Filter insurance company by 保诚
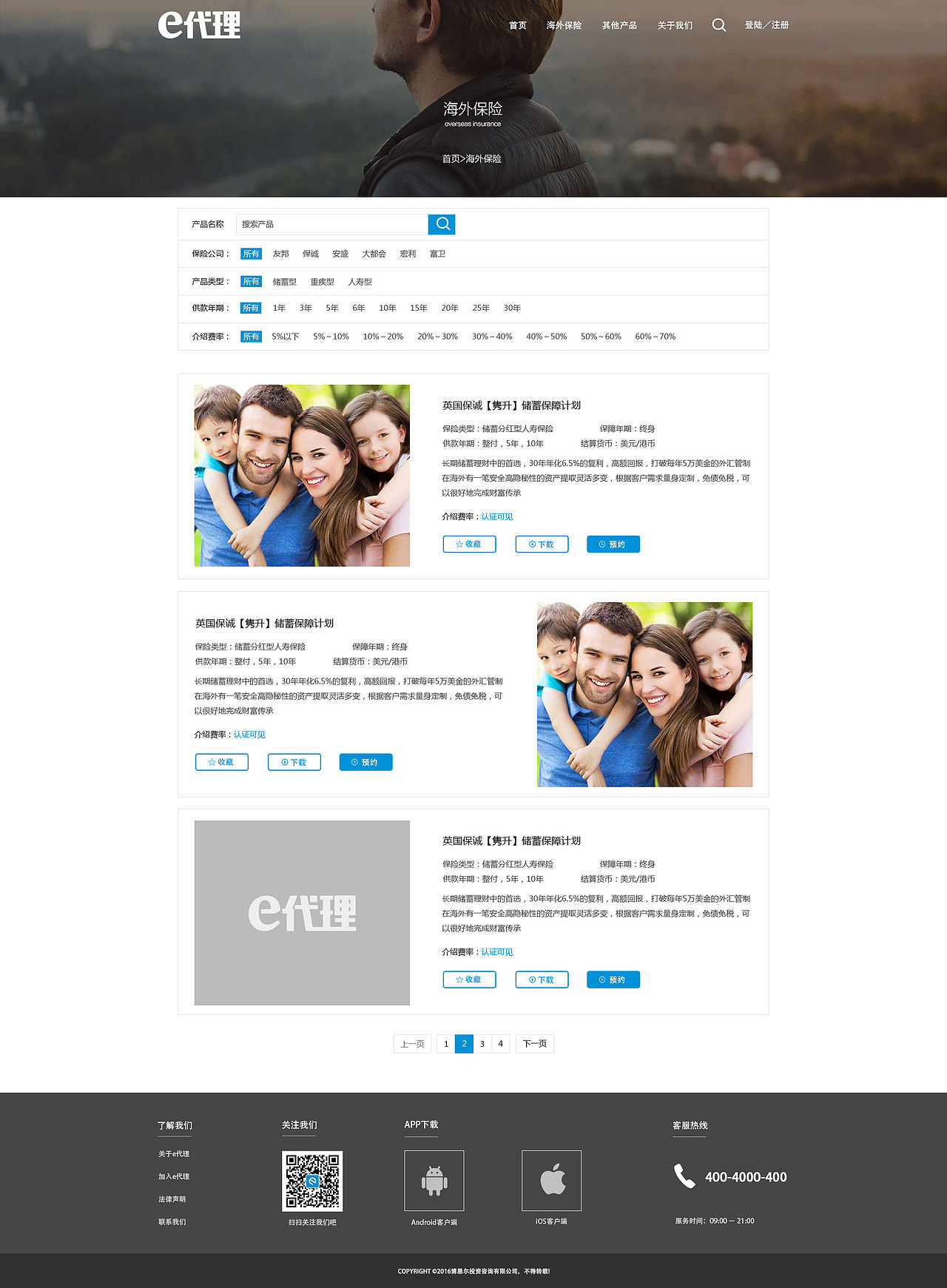This screenshot has height=1288, width=947. (x=311, y=254)
